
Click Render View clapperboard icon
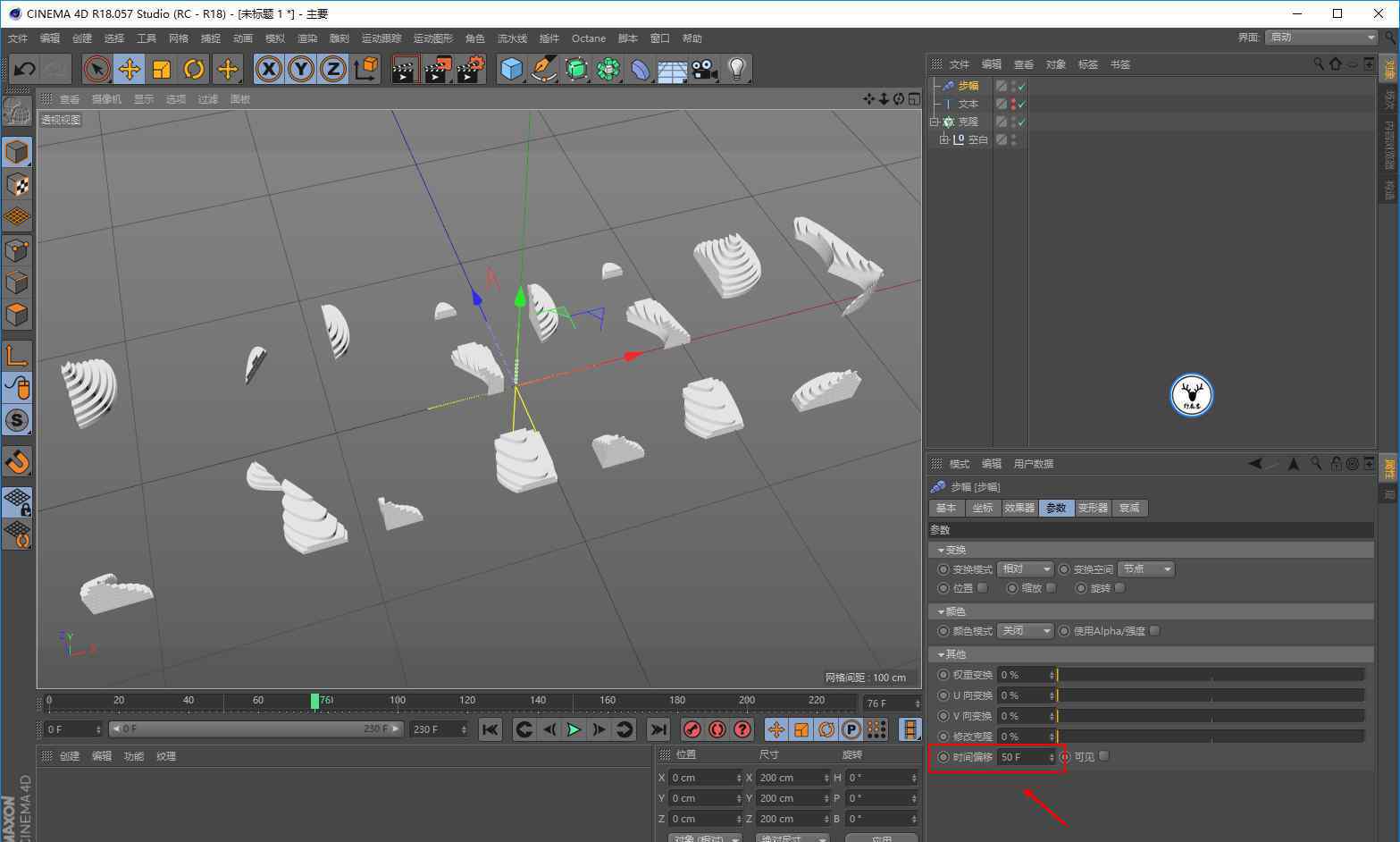(405, 69)
